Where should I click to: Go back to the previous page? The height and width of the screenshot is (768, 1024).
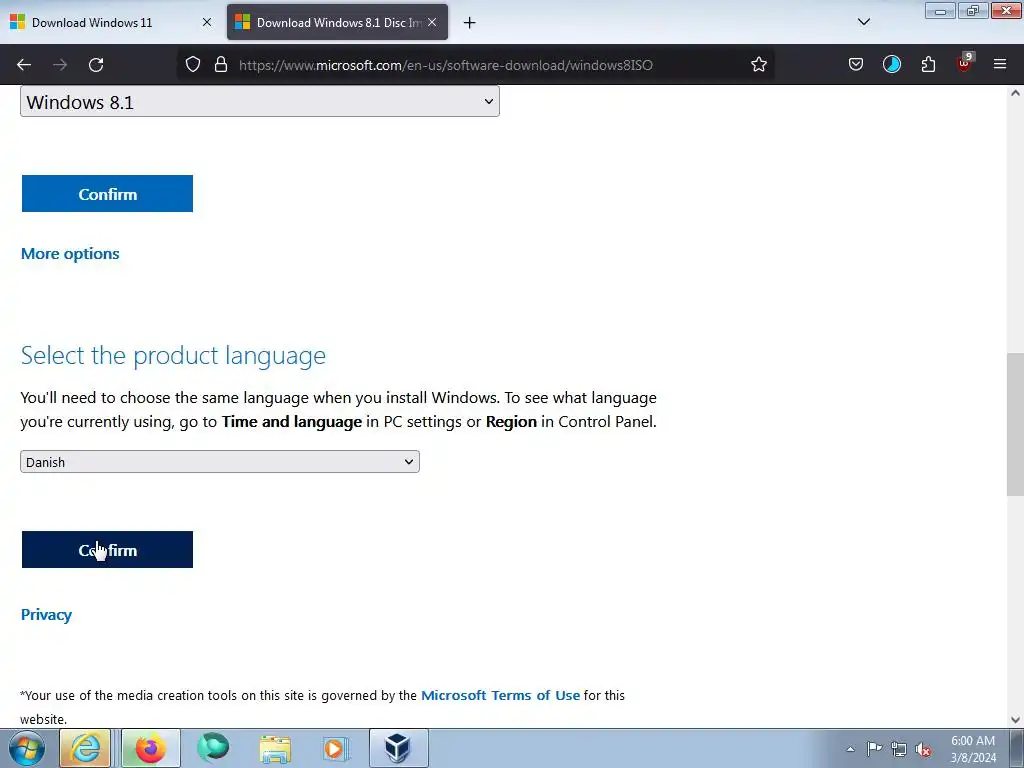coord(24,65)
